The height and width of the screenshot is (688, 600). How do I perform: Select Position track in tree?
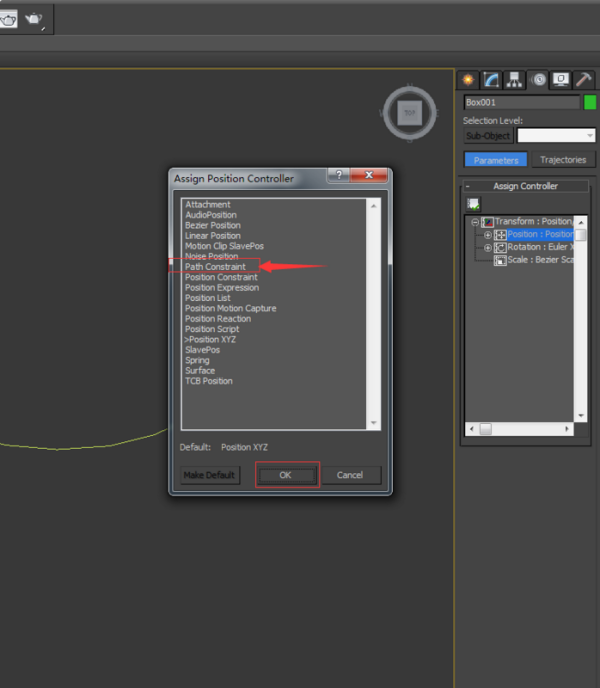[540, 234]
